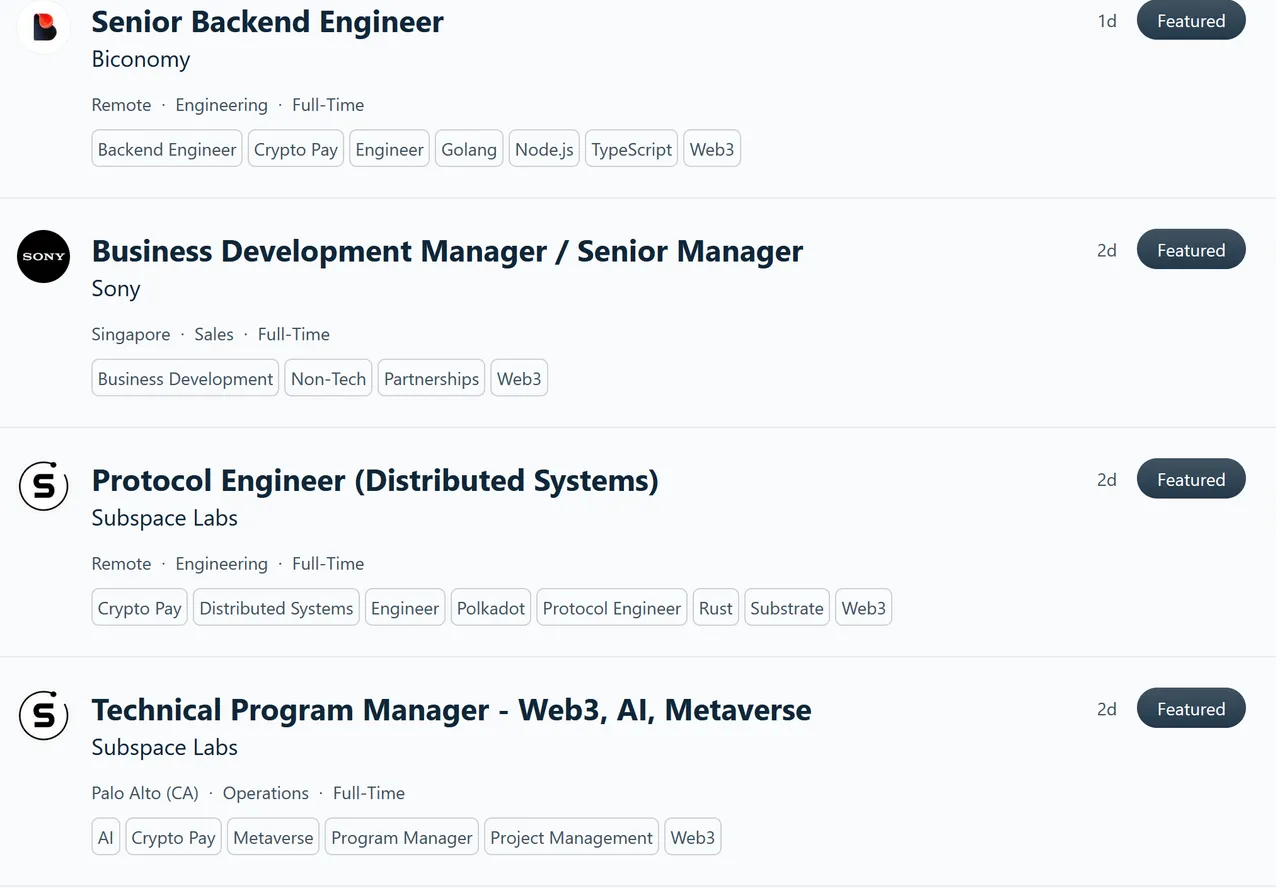This screenshot has width=1280, height=888.
Task: Click Featured badge on the Sony listing
Action: (x=1191, y=250)
